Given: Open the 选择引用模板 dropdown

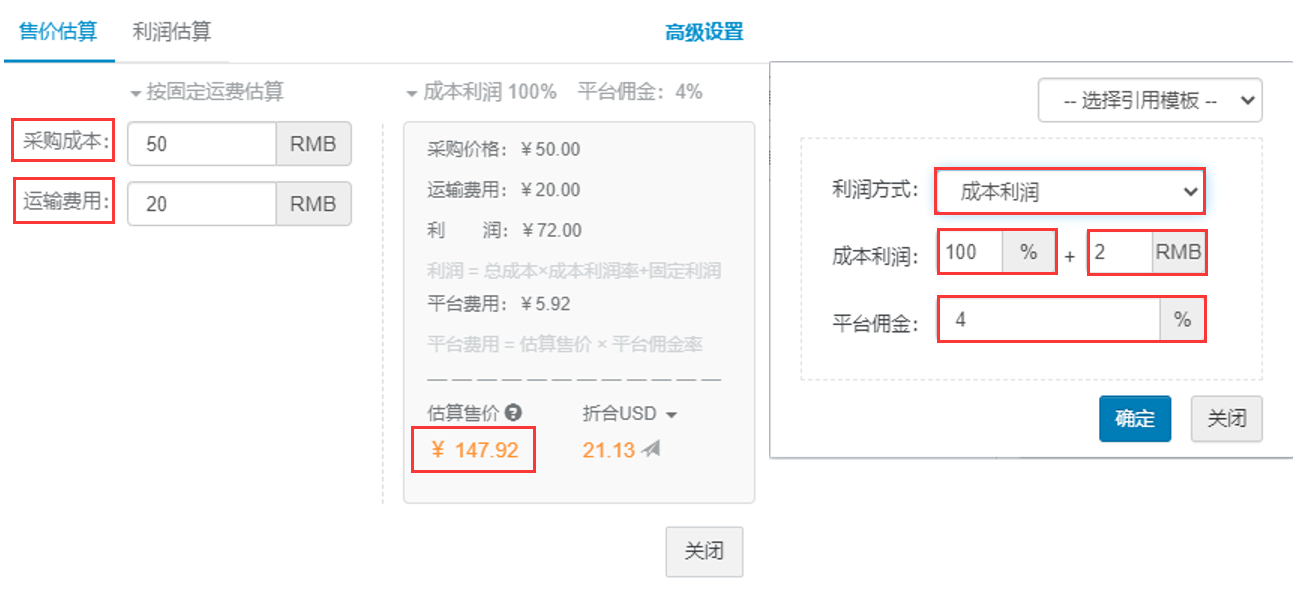Looking at the screenshot, I should click(1150, 101).
